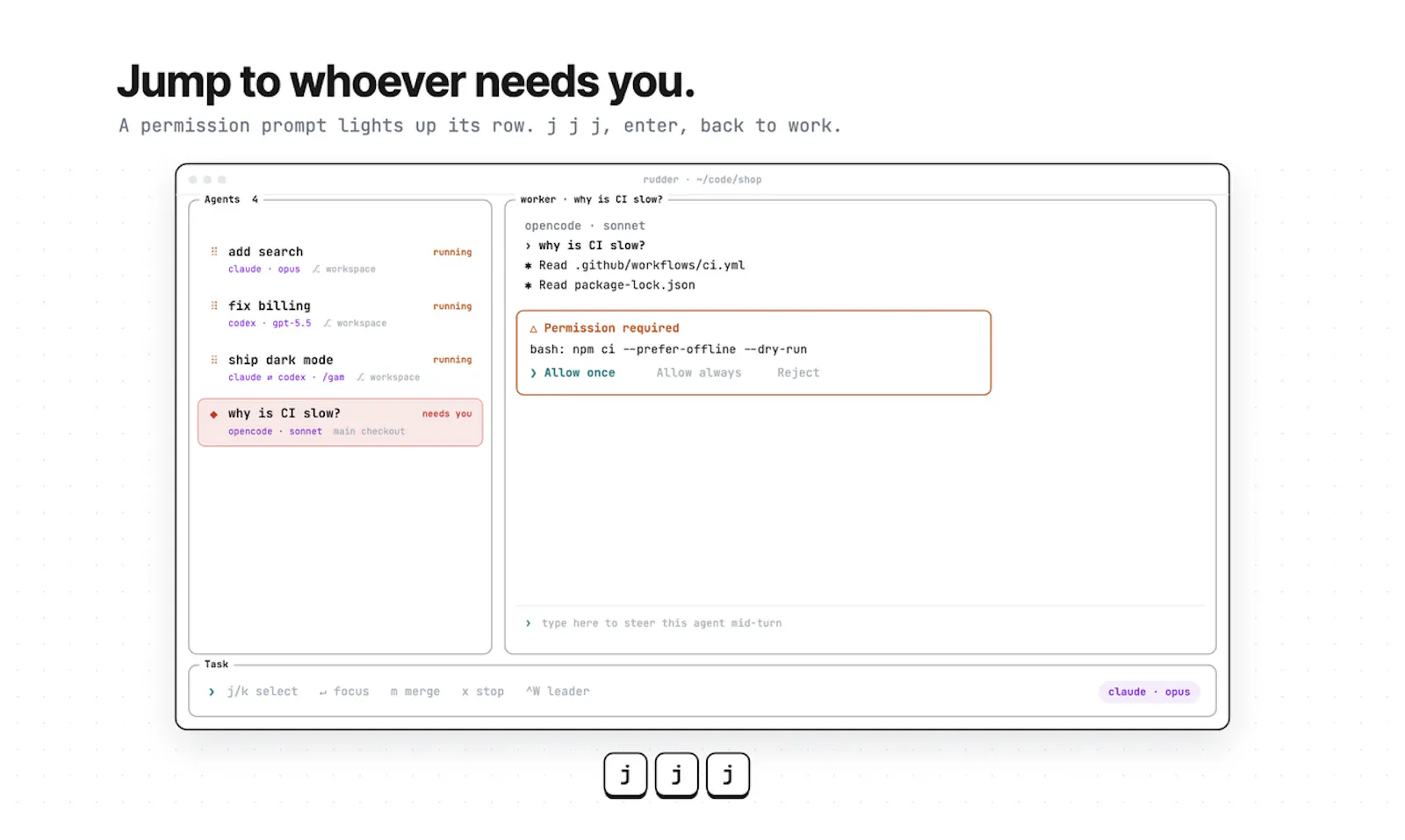This screenshot has width=1405, height=840.
Task: Click the 'm merge' shortcut hint
Action: click(x=415, y=692)
